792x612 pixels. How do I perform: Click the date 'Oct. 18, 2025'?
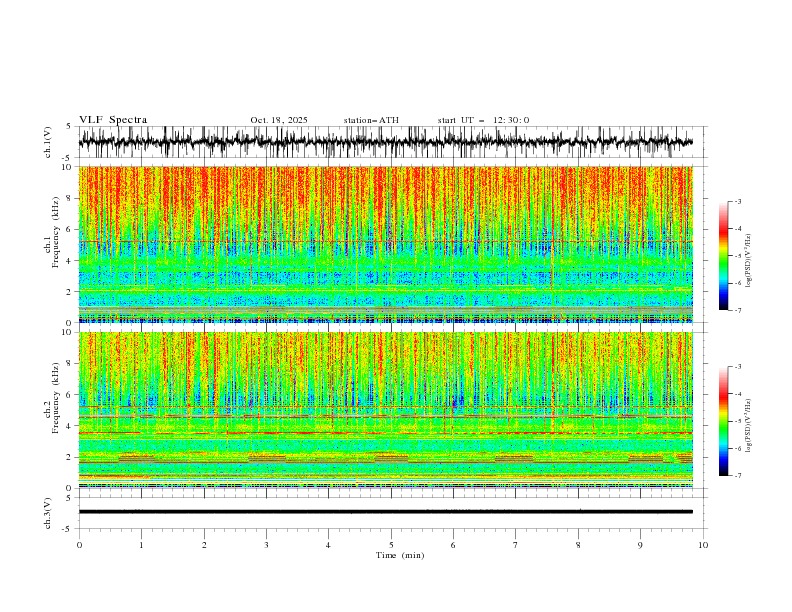pyautogui.click(x=279, y=120)
